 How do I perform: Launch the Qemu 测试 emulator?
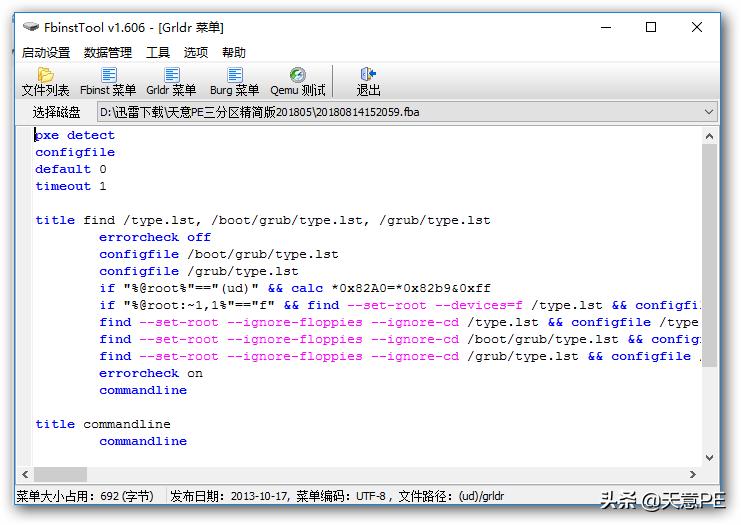coord(298,82)
